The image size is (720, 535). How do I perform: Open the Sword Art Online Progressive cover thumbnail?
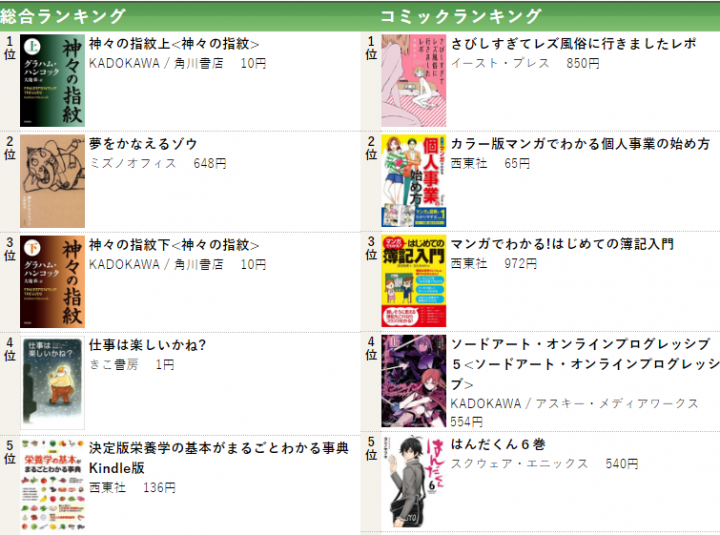tap(414, 381)
